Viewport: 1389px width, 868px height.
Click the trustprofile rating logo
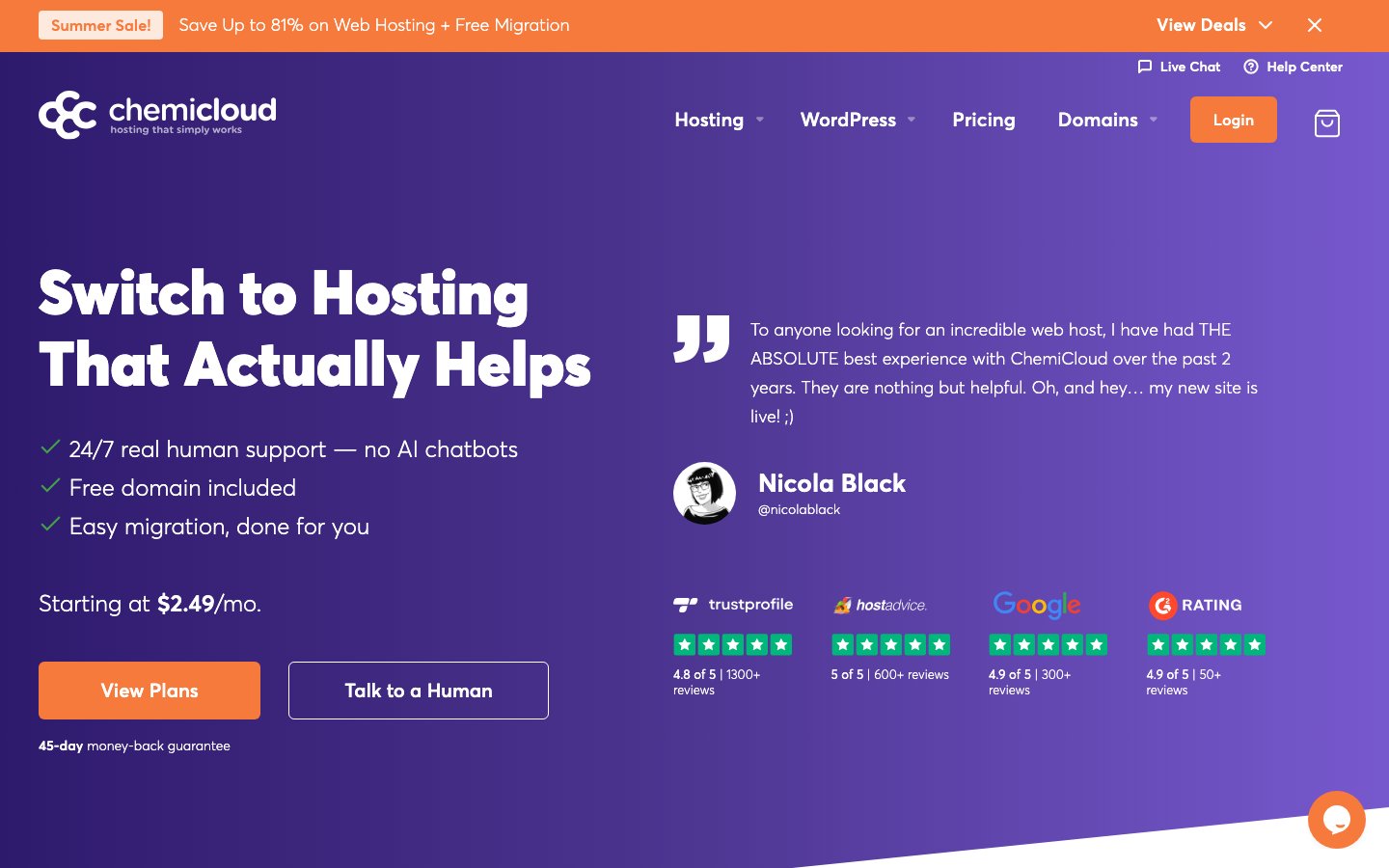pos(733,605)
